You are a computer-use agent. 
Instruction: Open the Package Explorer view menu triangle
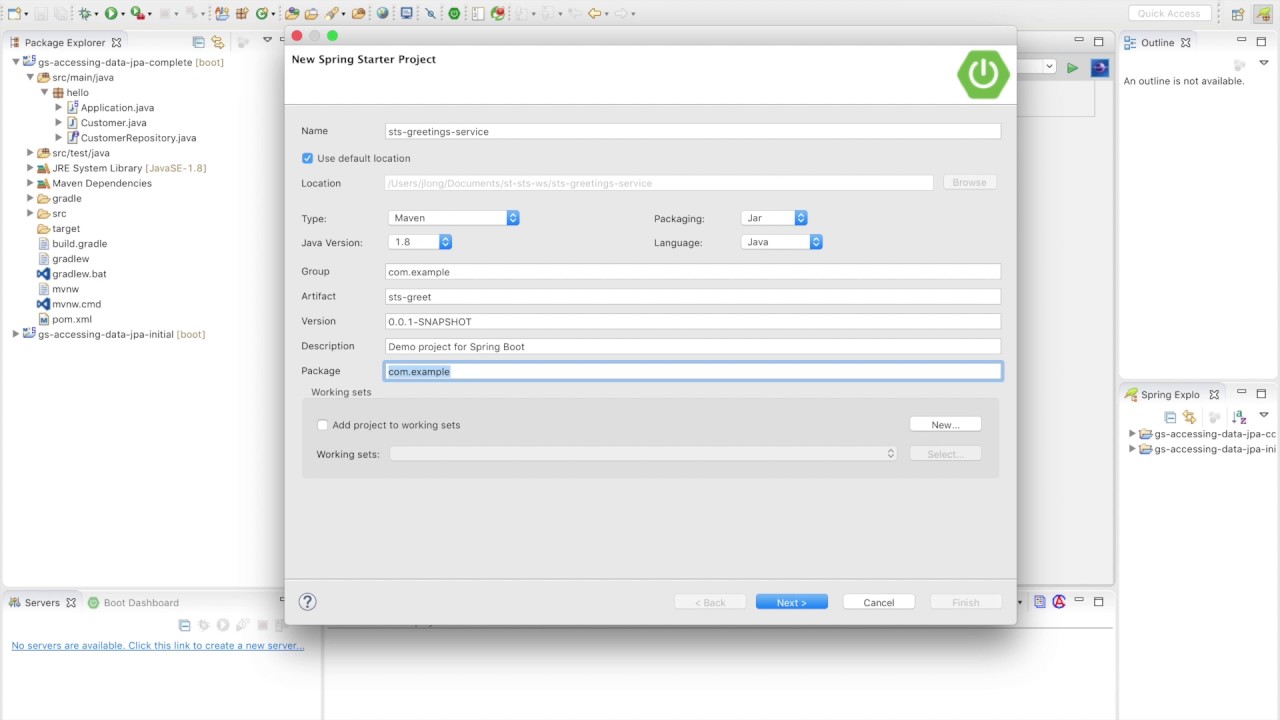(267, 40)
